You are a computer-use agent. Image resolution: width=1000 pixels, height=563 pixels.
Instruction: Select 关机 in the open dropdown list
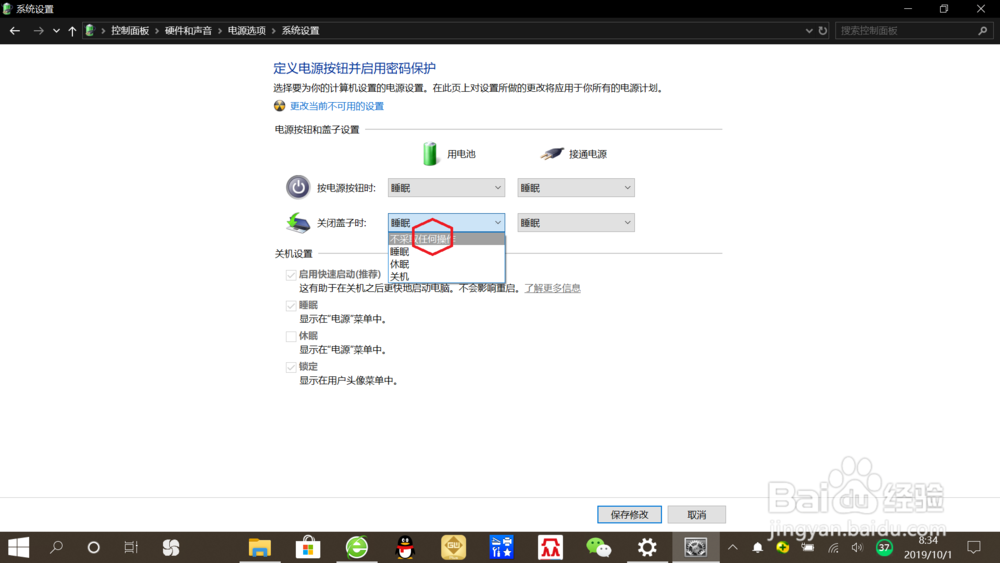click(446, 276)
